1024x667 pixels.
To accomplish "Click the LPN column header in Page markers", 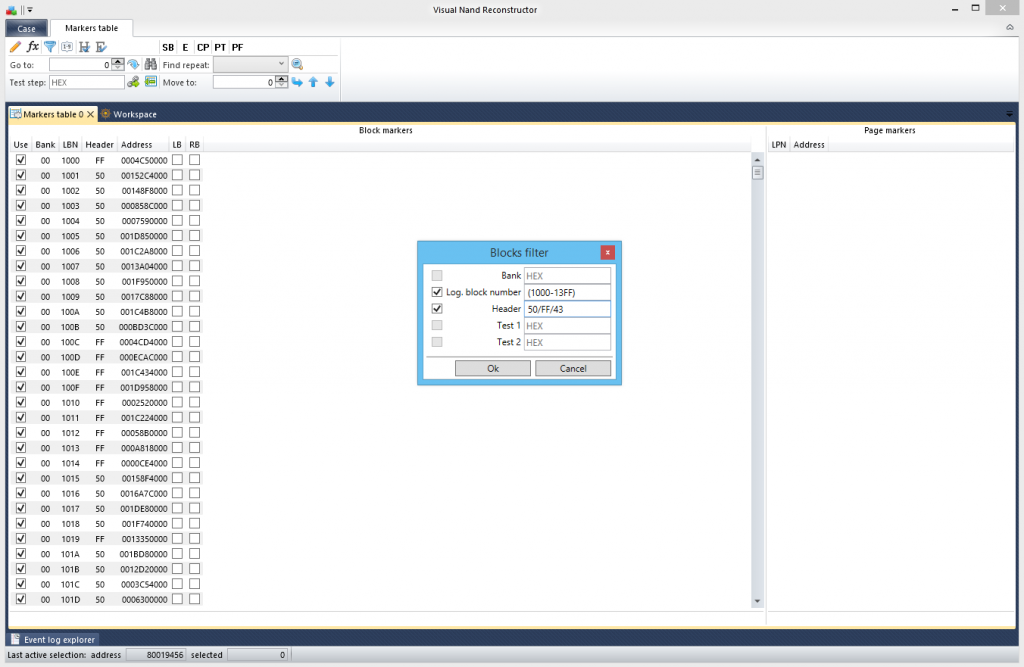I will point(778,145).
